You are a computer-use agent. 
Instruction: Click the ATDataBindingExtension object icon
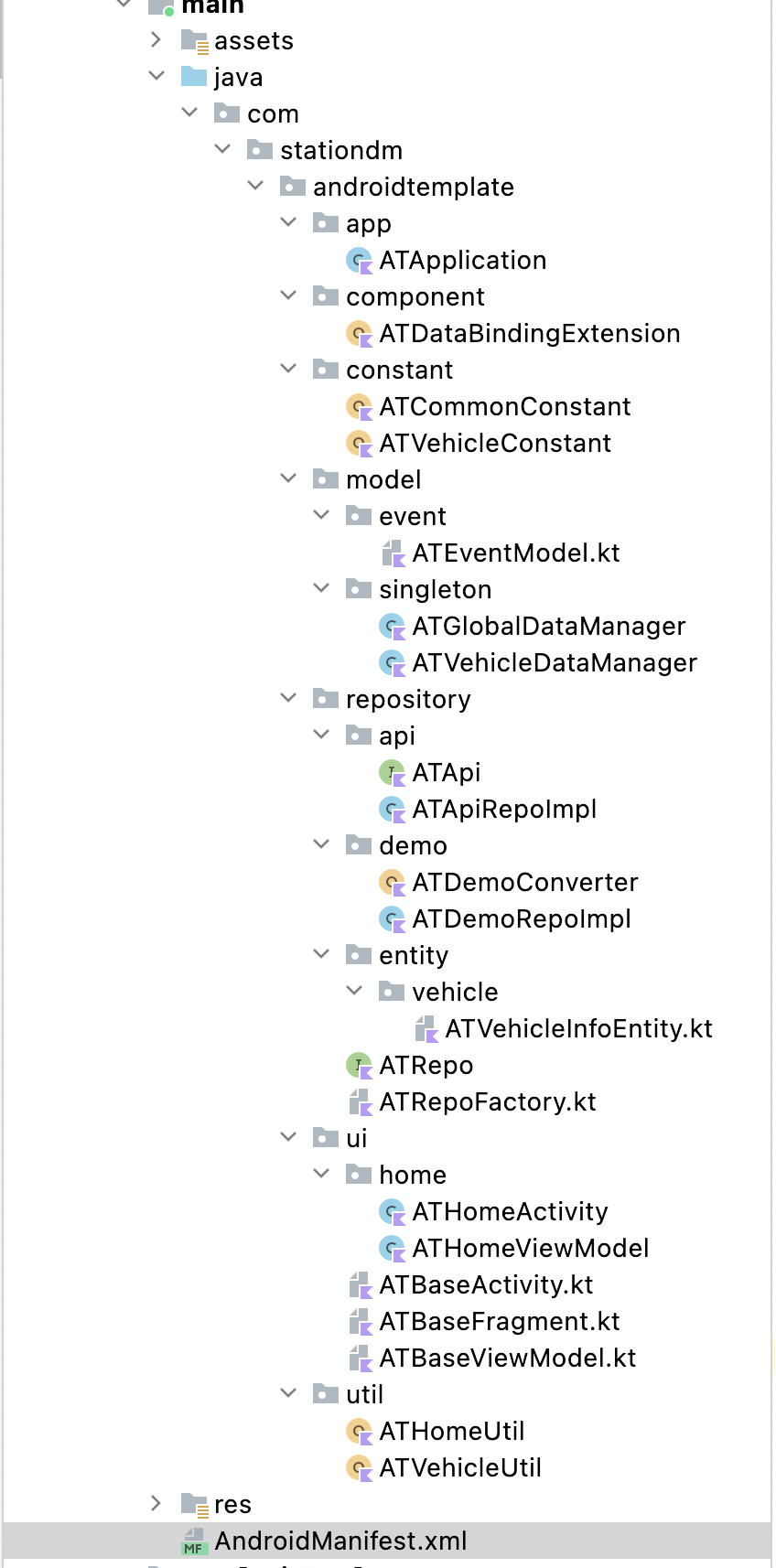(360, 334)
